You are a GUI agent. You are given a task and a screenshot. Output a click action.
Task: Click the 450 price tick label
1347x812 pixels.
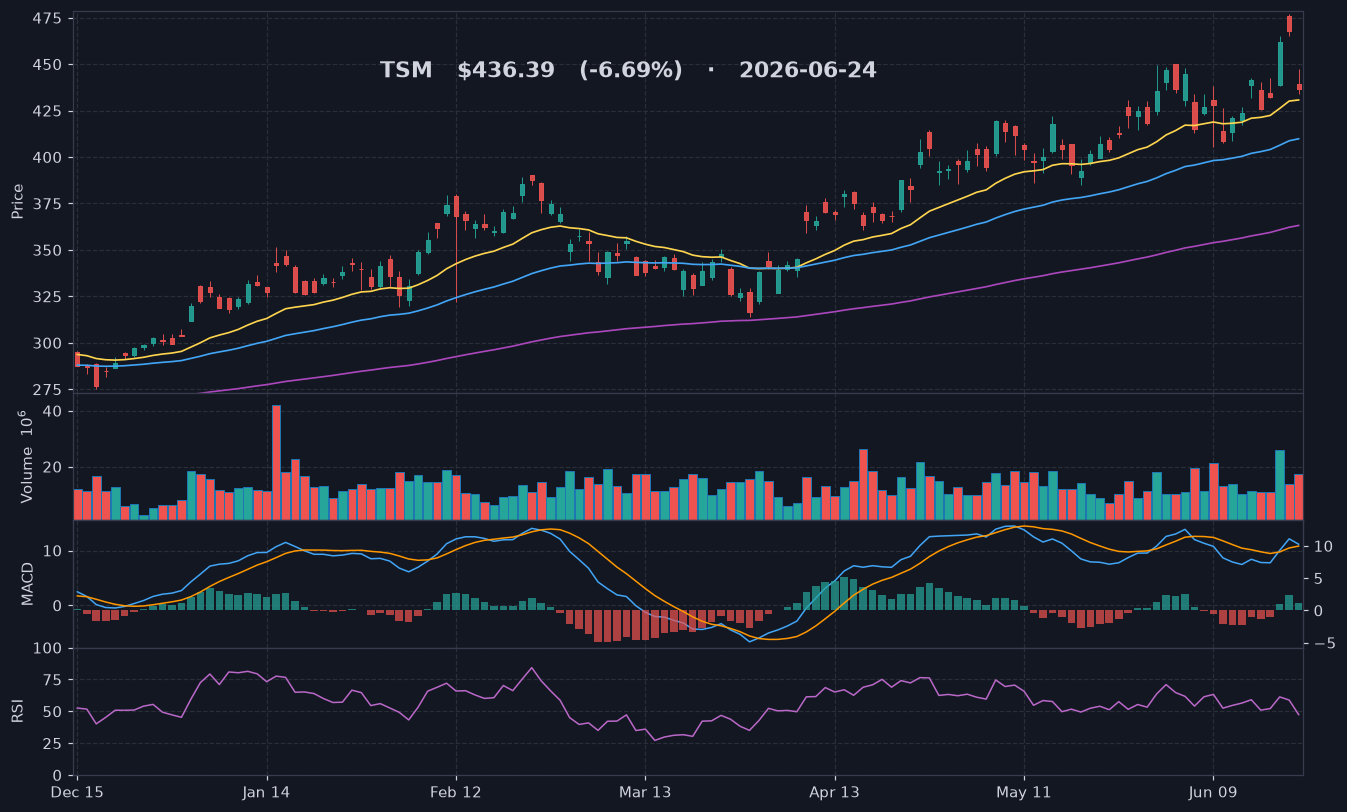click(x=46, y=65)
